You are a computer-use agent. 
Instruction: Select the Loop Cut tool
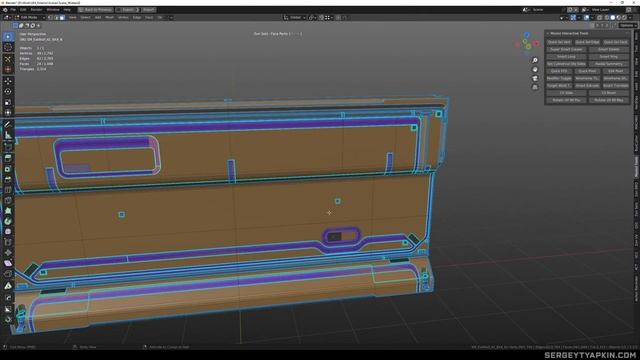pyautogui.click(x=8, y=190)
